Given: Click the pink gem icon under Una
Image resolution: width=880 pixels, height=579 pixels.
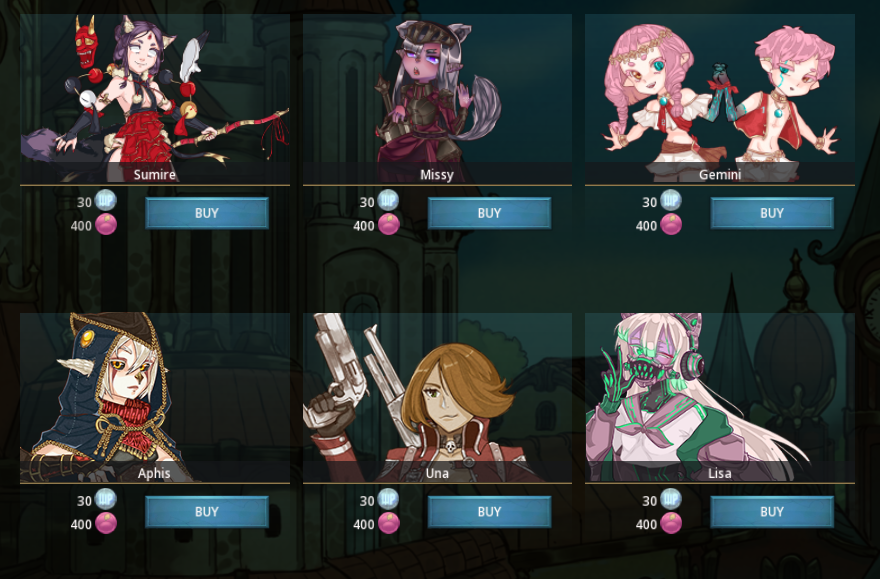Looking at the screenshot, I should coord(388,523).
